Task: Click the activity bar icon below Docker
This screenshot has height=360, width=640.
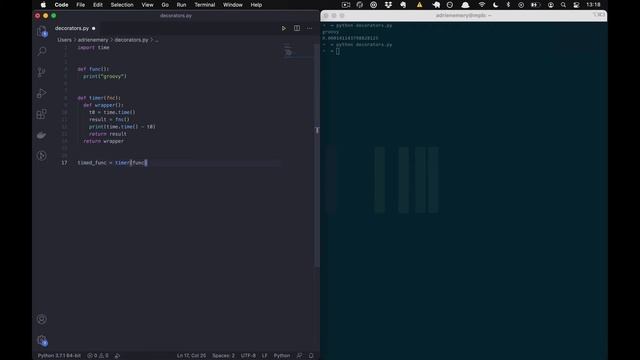Action: pyautogui.click(x=42, y=156)
